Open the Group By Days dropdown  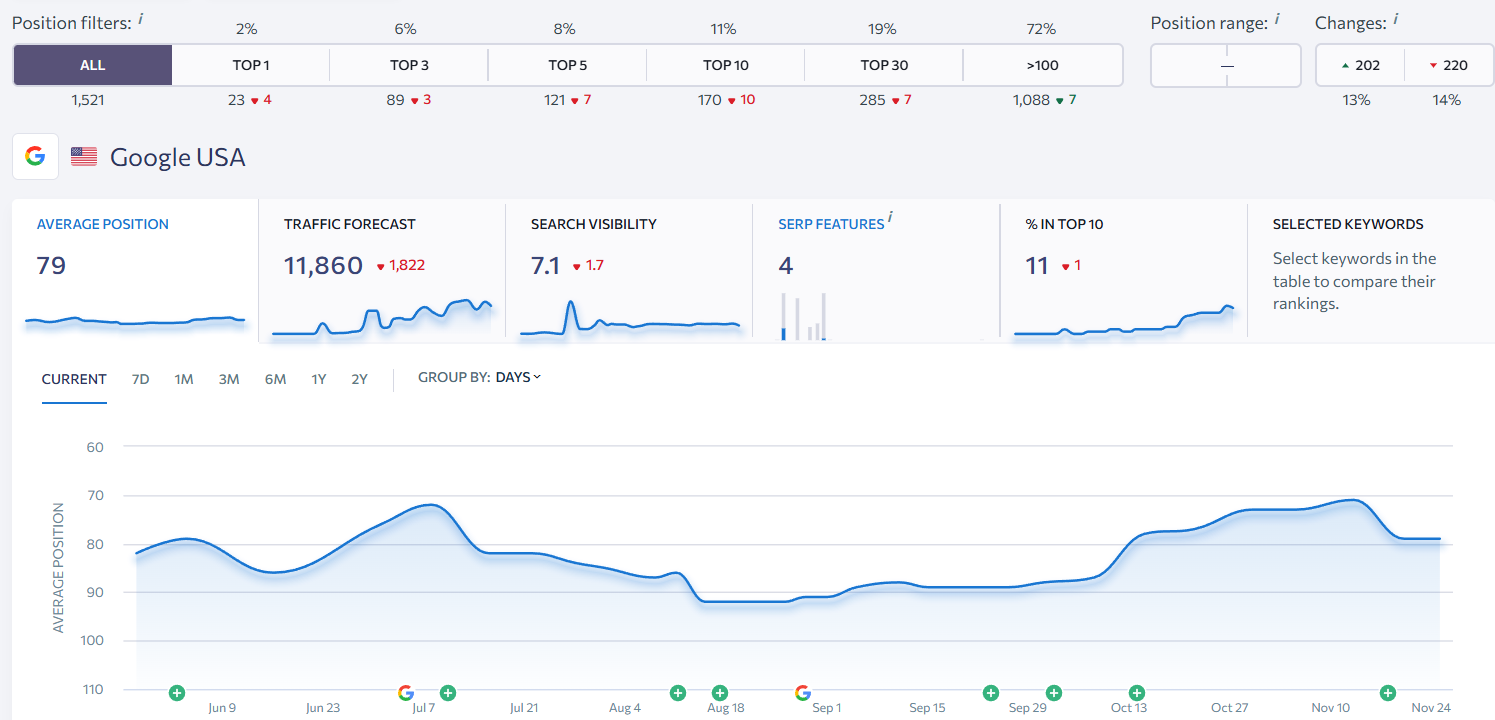coord(518,378)
